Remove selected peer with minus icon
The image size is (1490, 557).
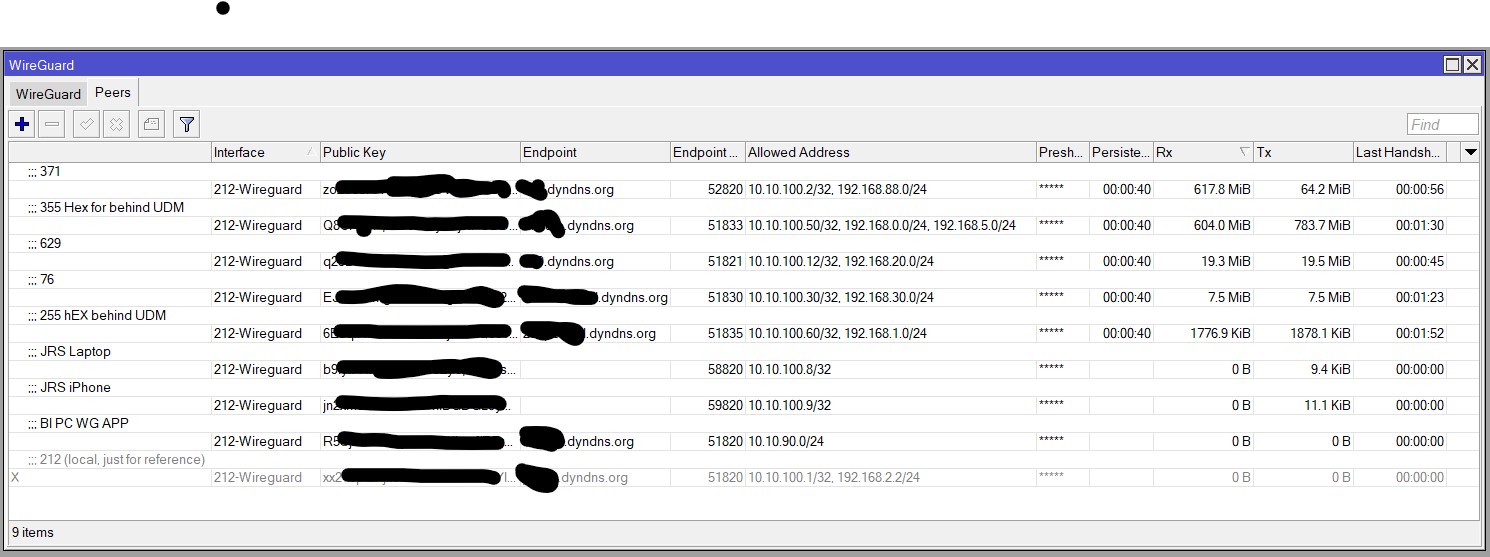pos(53,124)
